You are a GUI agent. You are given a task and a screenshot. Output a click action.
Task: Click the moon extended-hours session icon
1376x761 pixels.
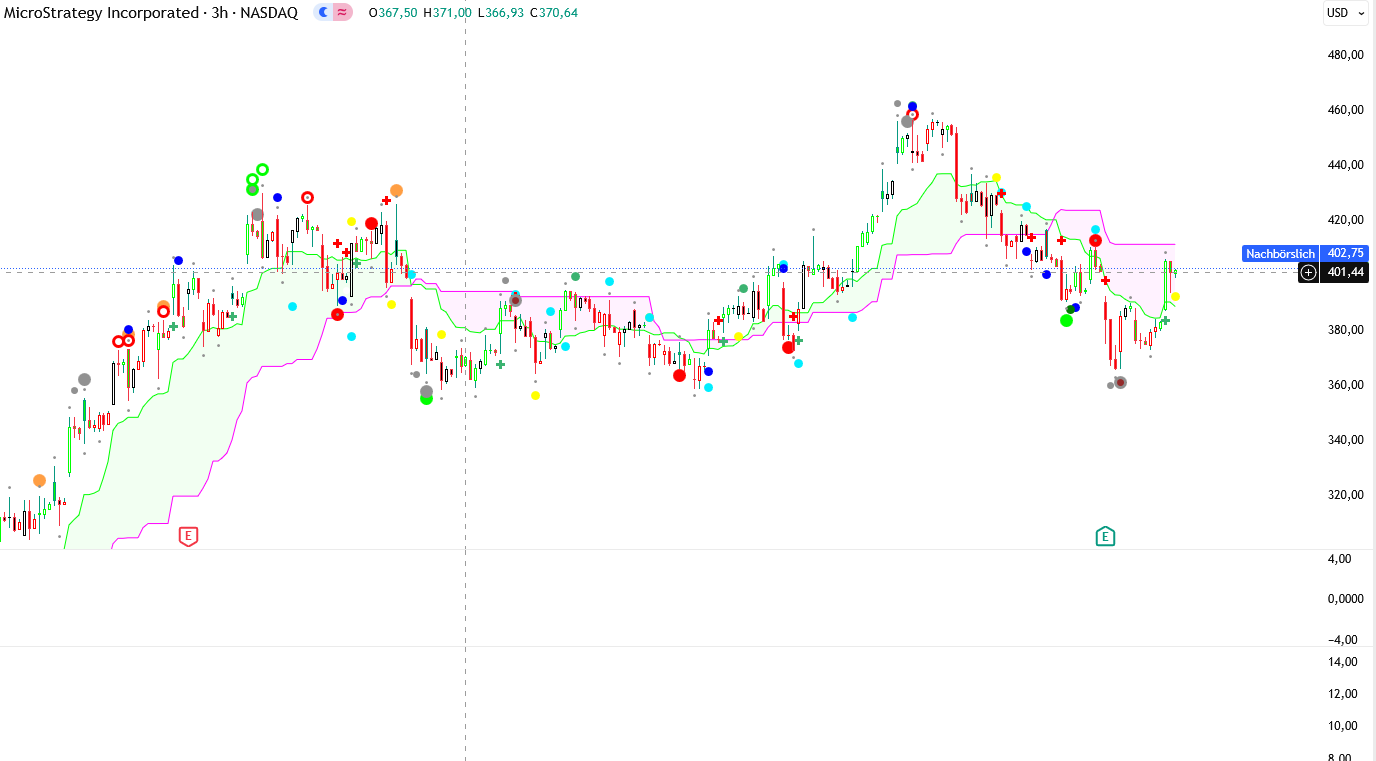point(323,13)
